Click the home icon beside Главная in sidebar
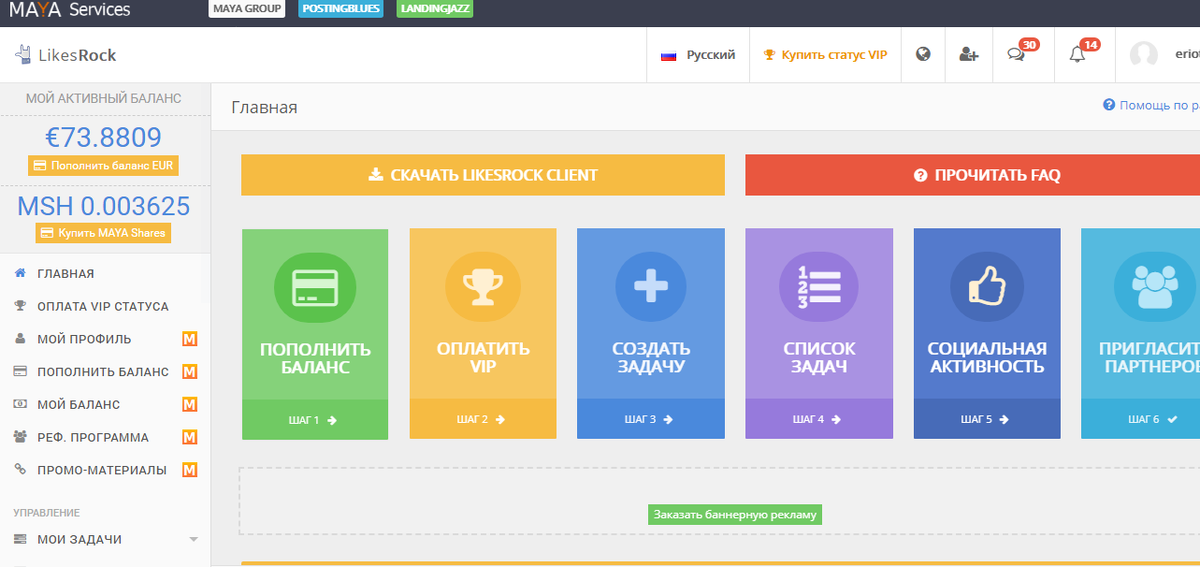The height and width of the screenshot is (567, 1200). pyautogui.click(x=19, y=273)
